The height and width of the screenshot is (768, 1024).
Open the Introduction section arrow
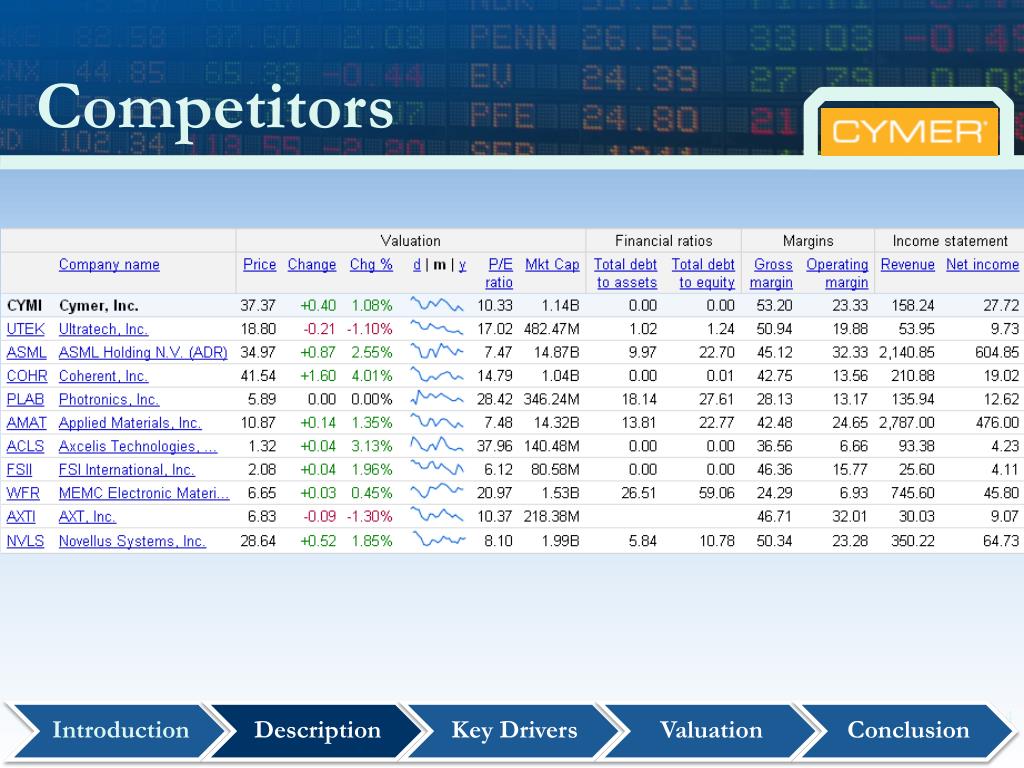point(120,731)
